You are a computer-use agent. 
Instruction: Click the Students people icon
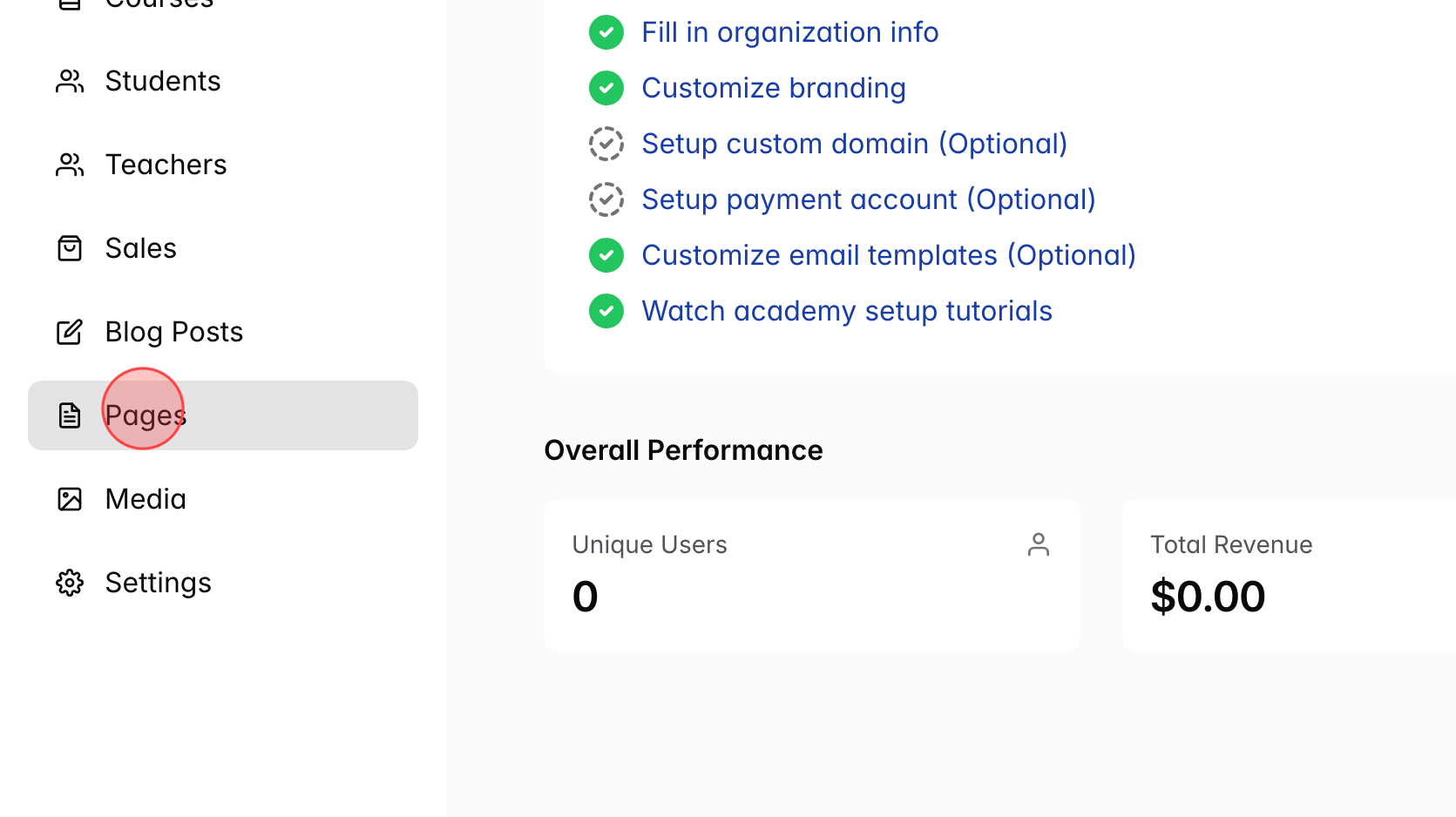click(x=70, y=81)
